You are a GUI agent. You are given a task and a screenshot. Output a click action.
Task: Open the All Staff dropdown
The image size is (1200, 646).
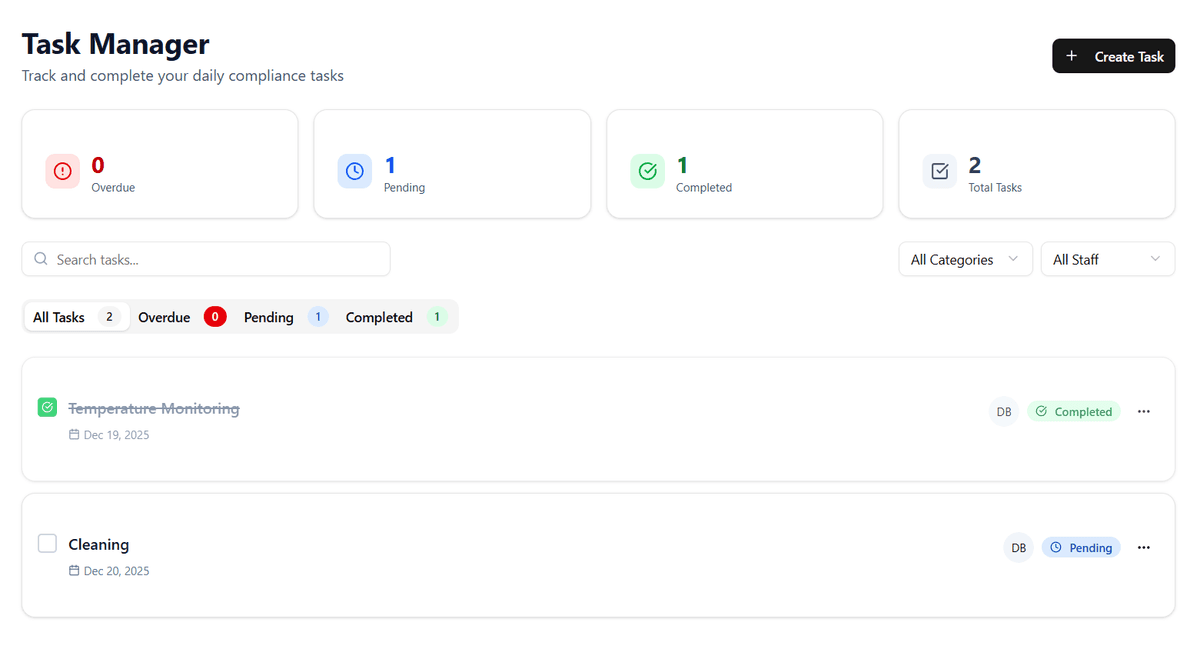[1107, 258]
